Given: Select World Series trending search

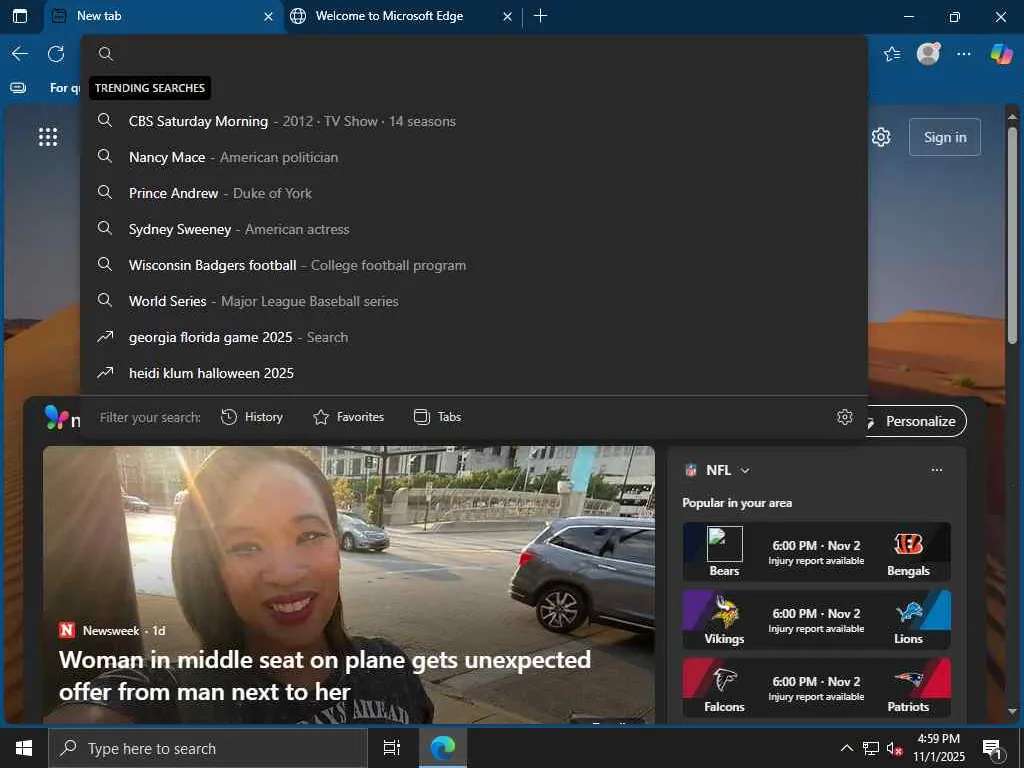Looking at the screenshot, I should pos(167,301).
